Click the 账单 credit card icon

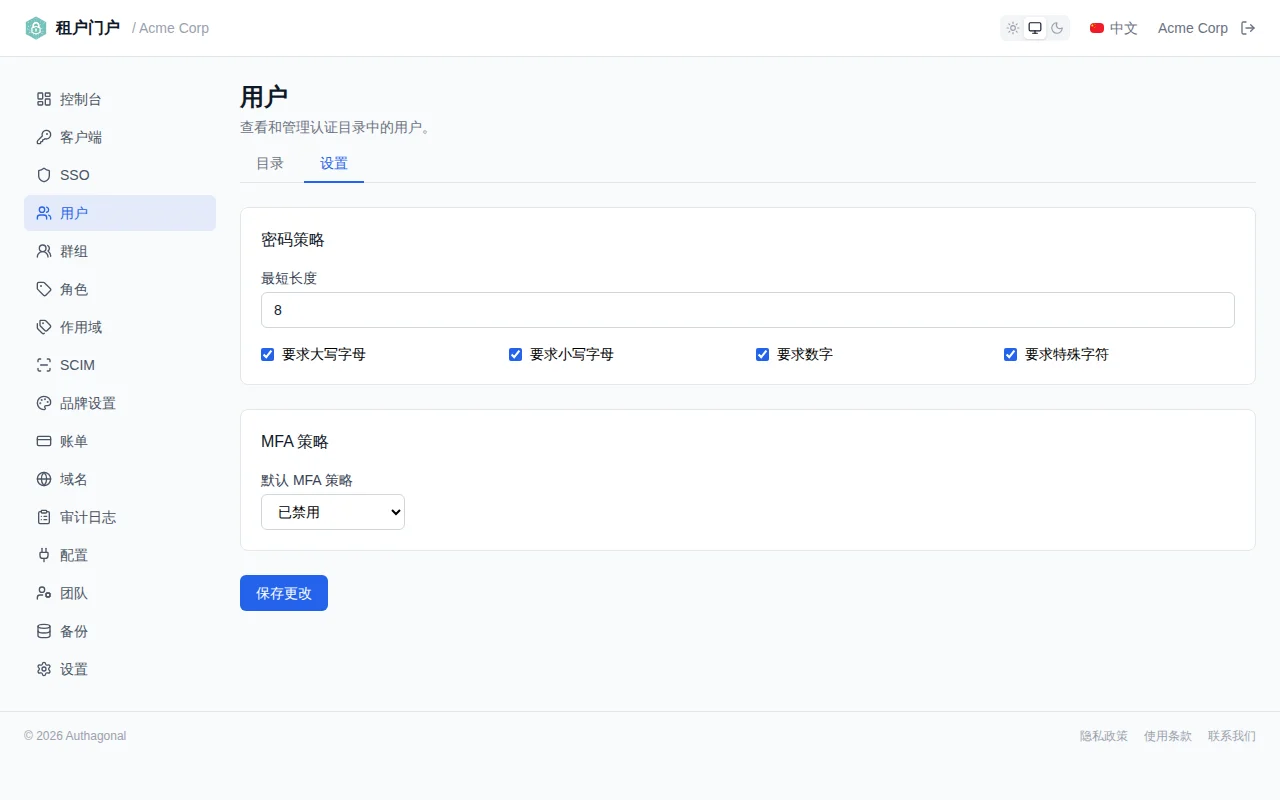tap(44, 441)
